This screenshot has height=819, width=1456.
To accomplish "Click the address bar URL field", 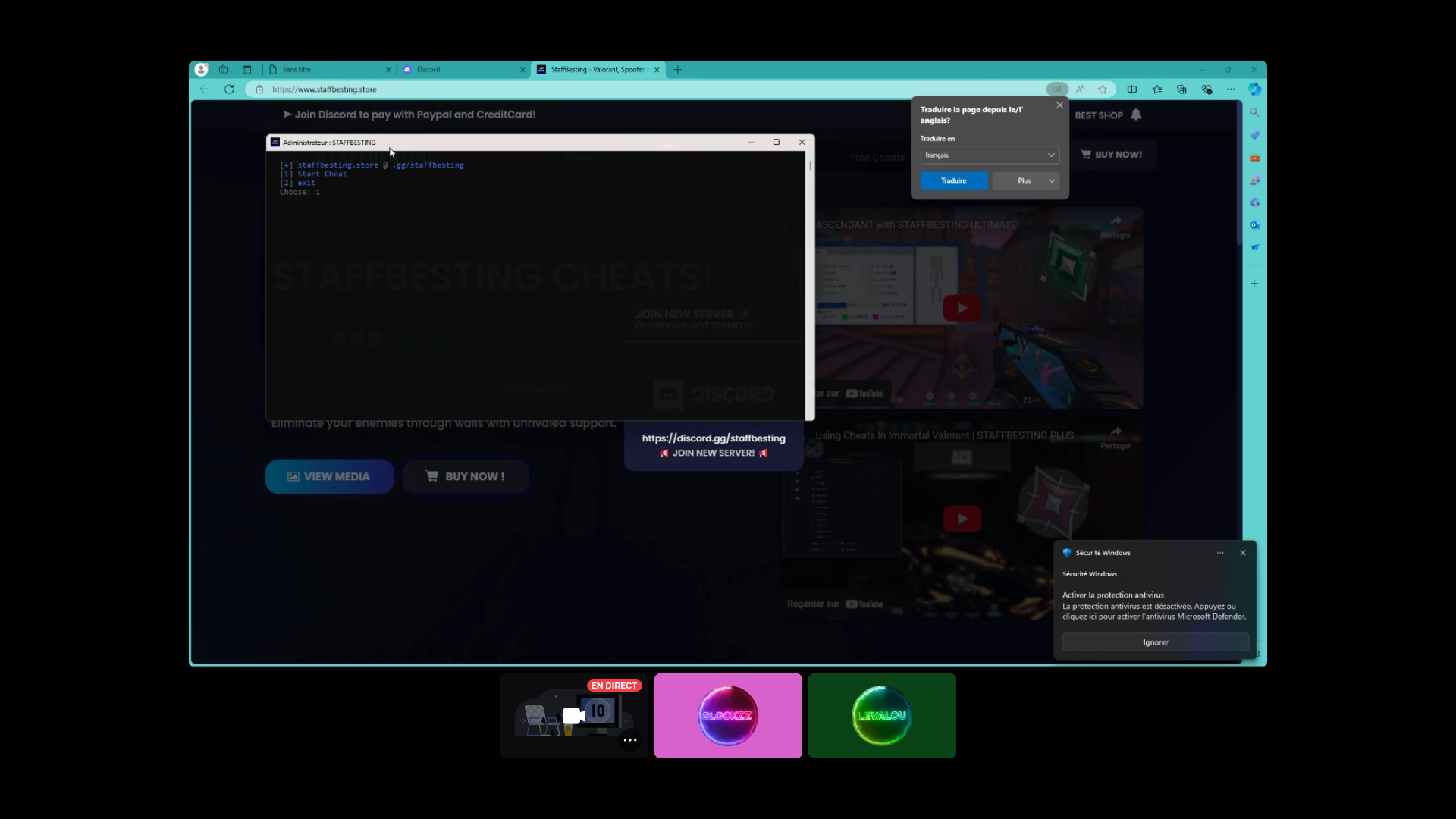I will 645,89.
